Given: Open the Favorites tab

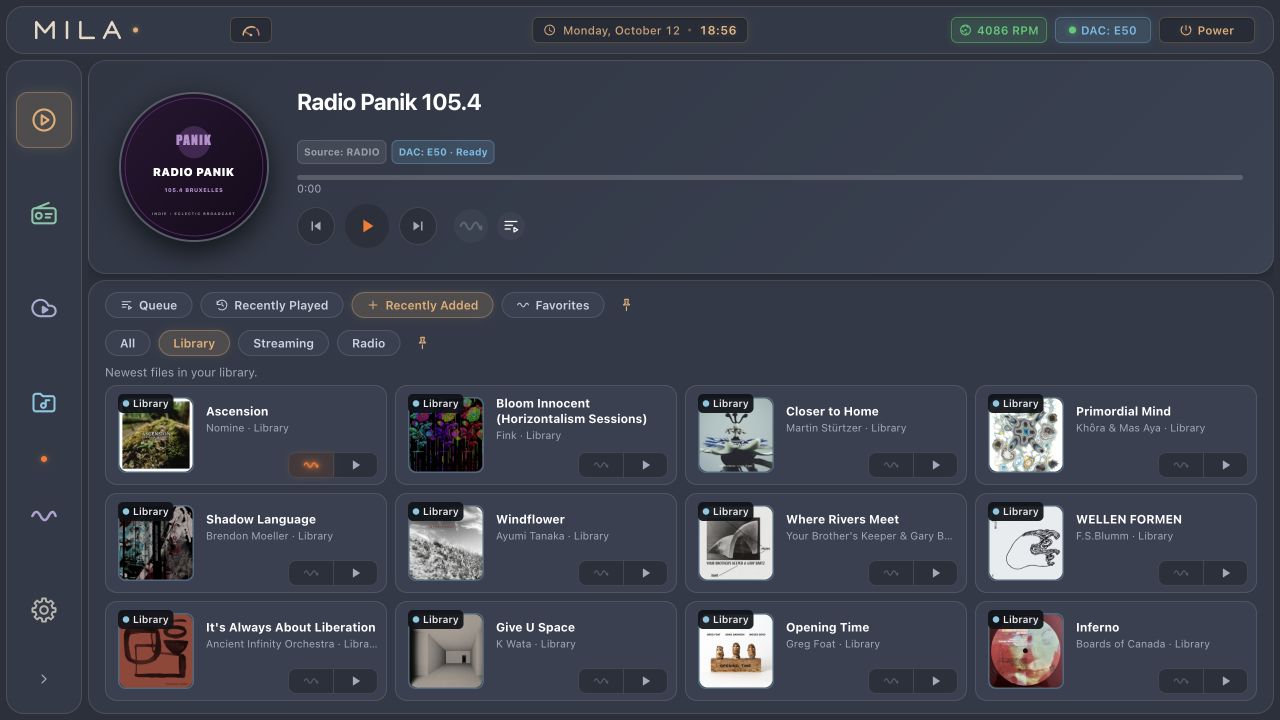Looking at the screenshot, I should (x=553, y=305).
